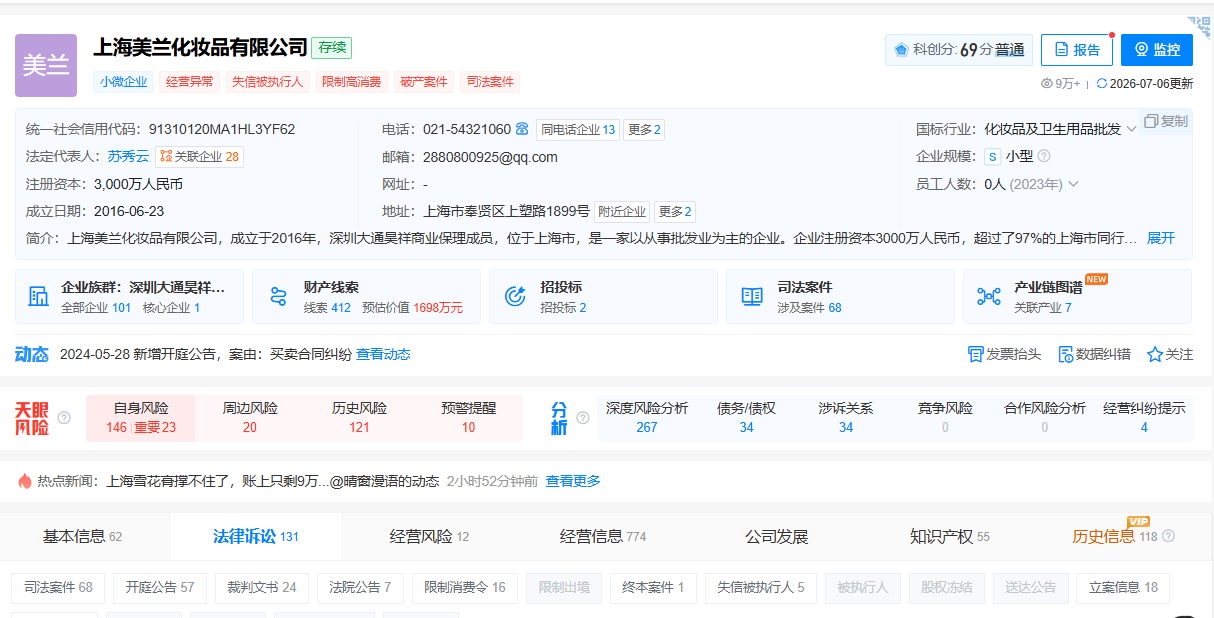Screen dimensions: 1214x618
Task: Select the 周边风险 risk tab
Action: click(x=250, y=418)
